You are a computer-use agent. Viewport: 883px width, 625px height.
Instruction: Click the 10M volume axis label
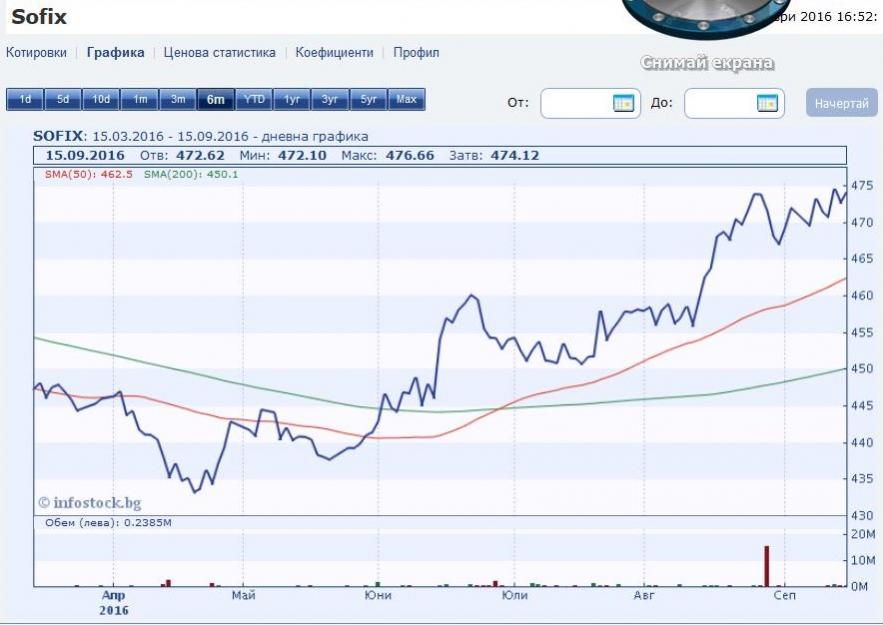[x=863, y=560]
